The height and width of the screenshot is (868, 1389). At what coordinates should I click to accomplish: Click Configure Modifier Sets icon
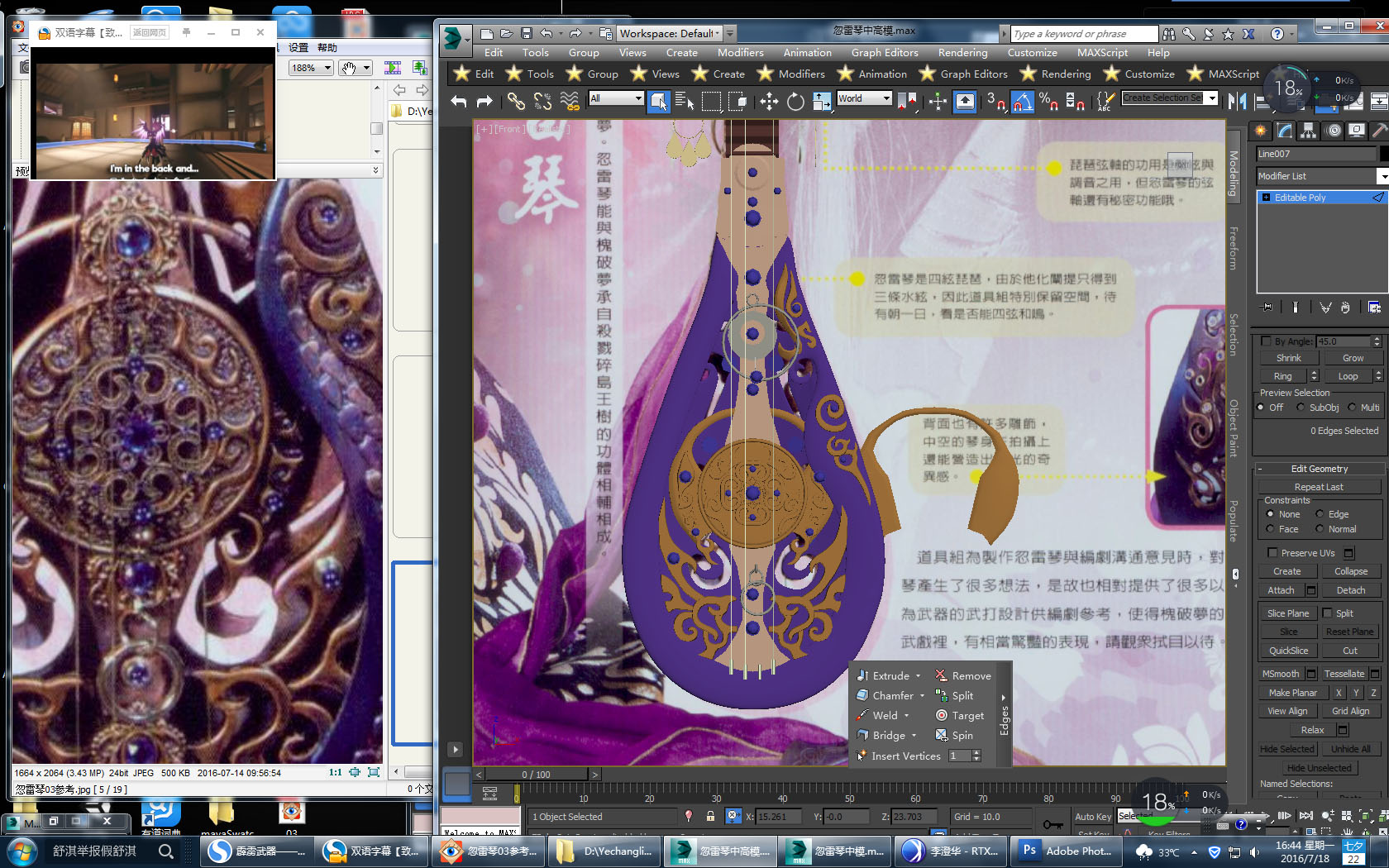[1374, 308]
